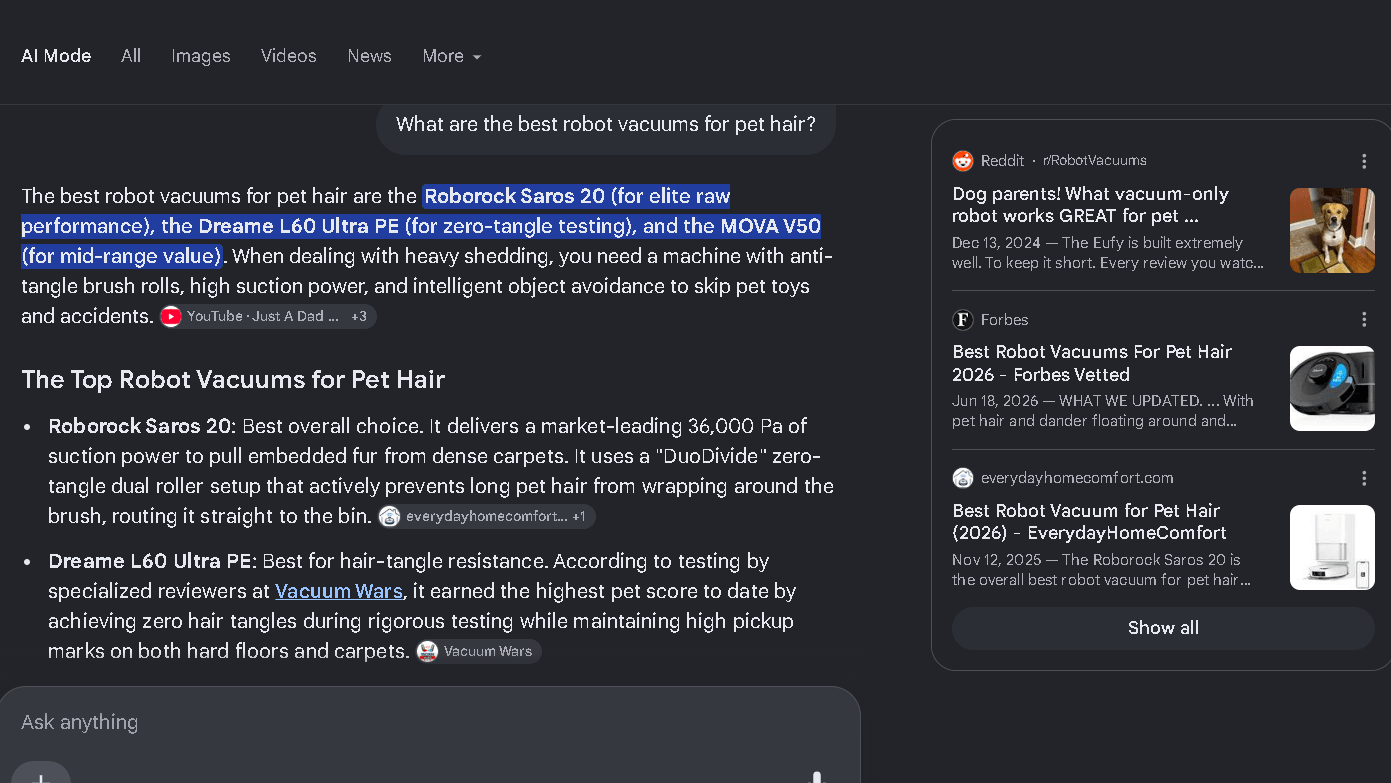Select the News tab

tap(369, 56)
